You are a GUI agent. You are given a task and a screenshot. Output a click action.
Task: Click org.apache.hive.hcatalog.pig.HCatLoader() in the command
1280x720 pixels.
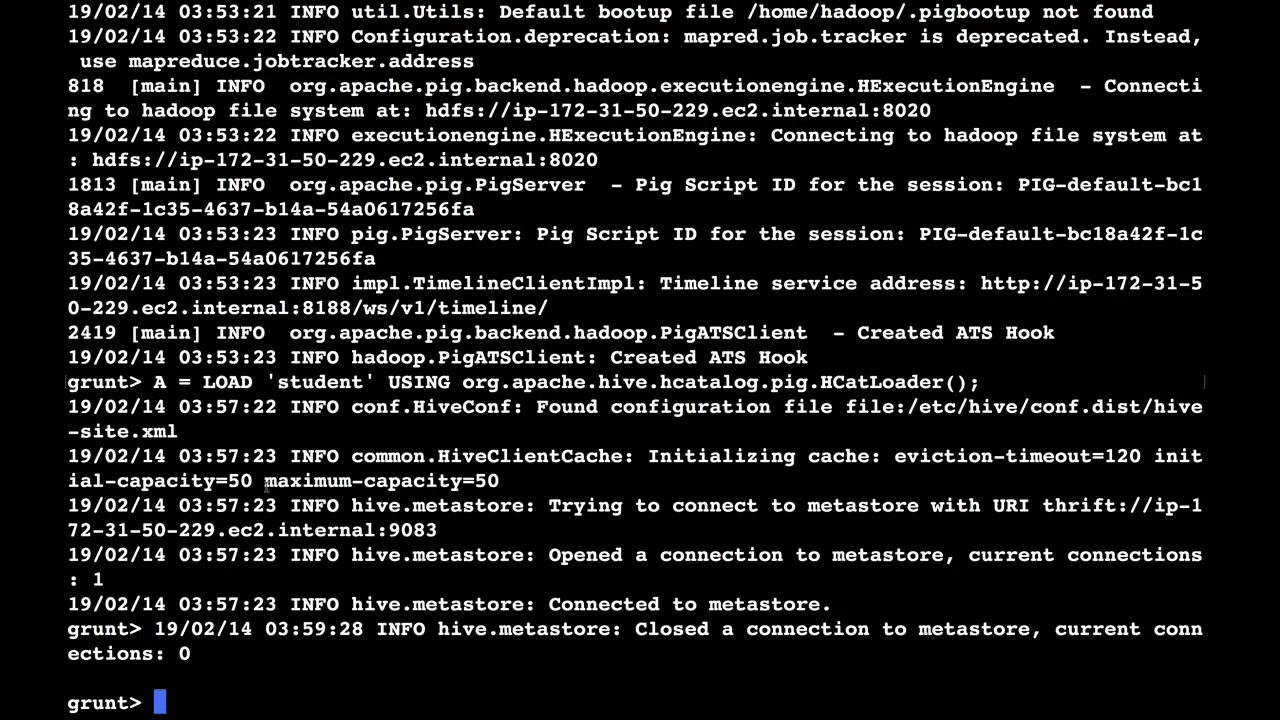[715, 382]
